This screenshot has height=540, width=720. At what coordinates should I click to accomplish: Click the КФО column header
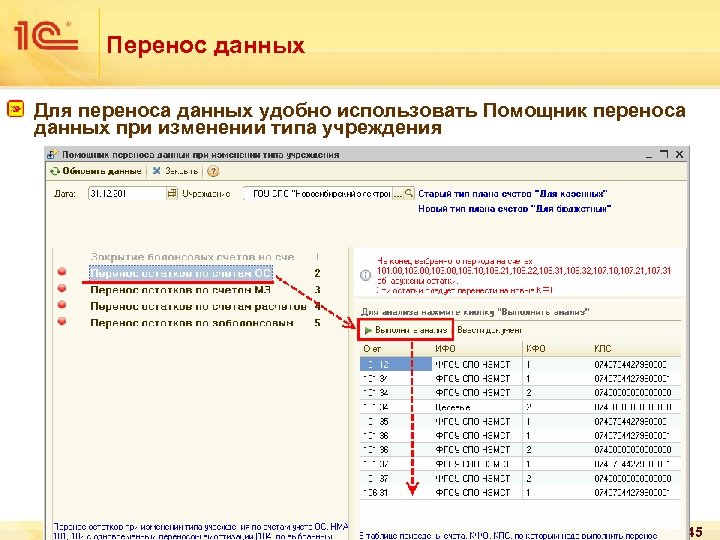(x=556, y=349)
